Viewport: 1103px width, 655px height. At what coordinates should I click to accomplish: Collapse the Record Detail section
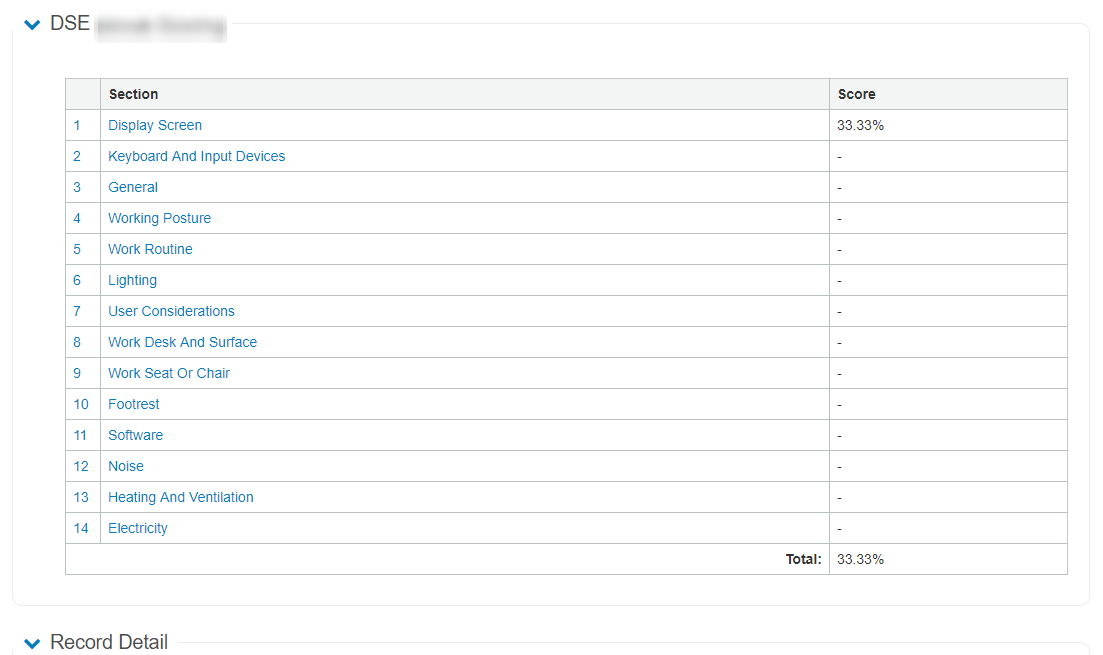coord(32,642)
